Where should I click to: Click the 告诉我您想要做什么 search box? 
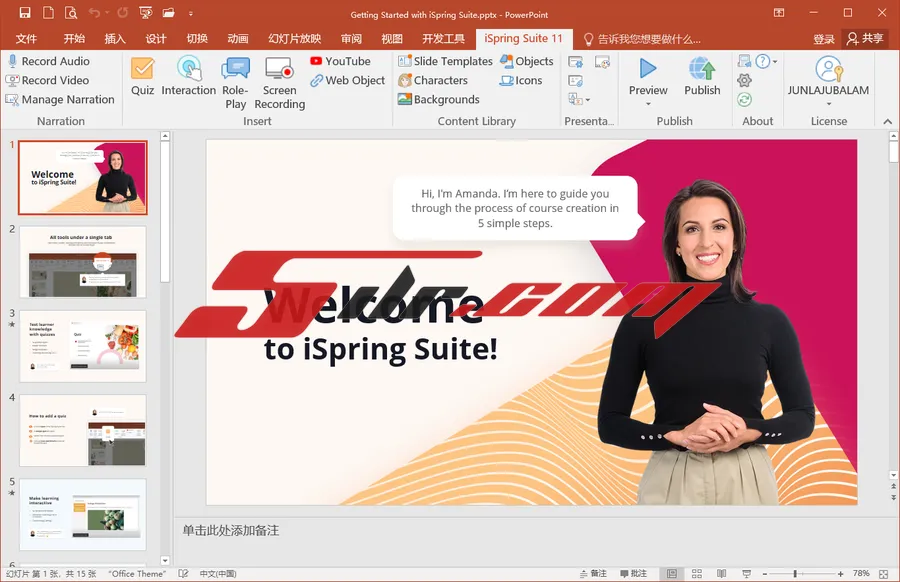tap(642, 39)
